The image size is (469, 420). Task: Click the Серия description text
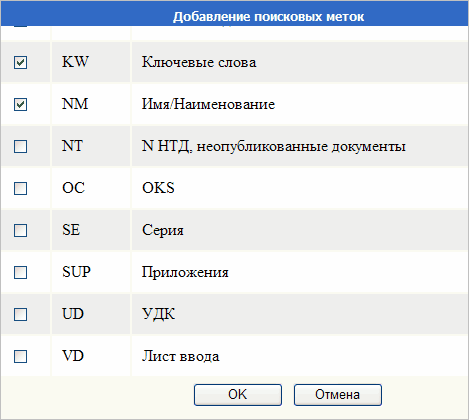coord(163,230)
